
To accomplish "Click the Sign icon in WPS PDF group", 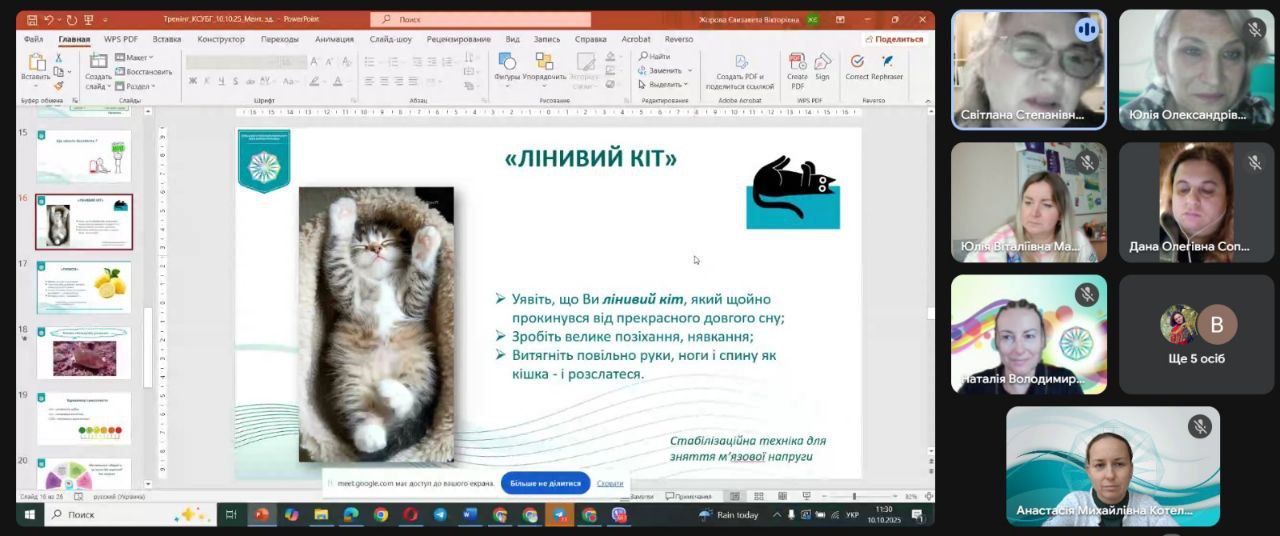I will [822, 64].
